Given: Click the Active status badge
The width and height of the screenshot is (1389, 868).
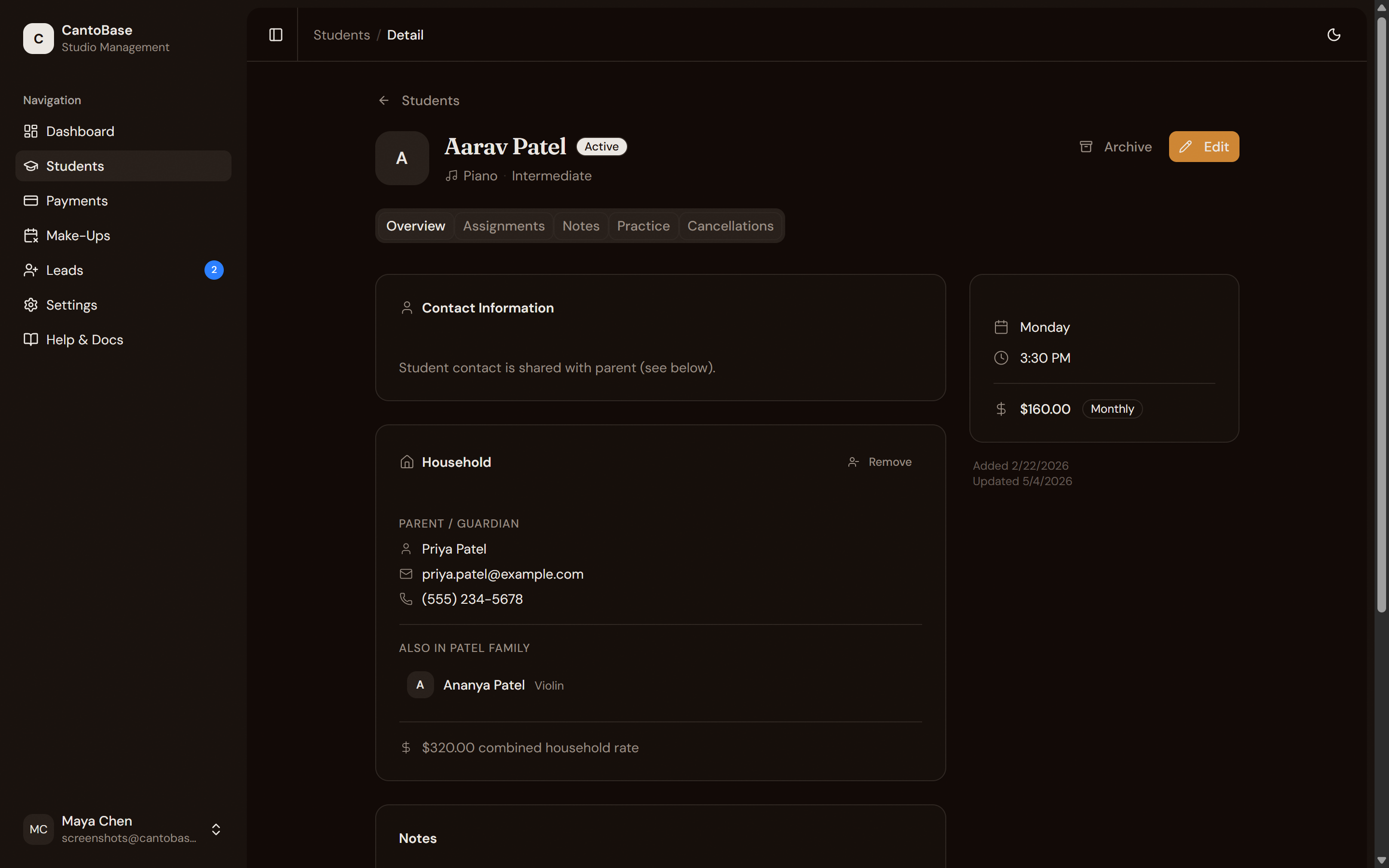Looking at the screenshot, I should pos(601,147).
